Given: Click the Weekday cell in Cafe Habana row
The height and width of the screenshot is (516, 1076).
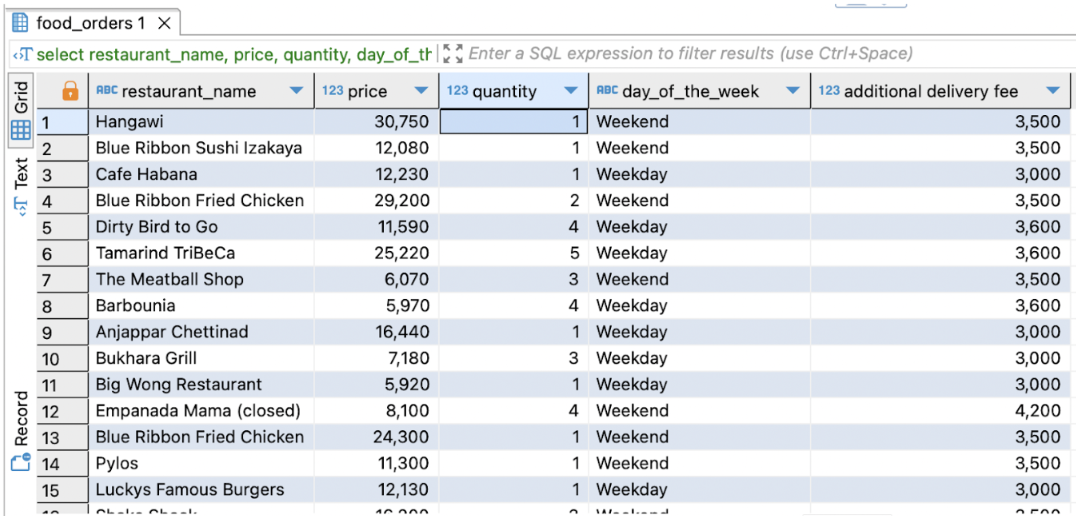Looking at the screenshot, I should [699, 174].
